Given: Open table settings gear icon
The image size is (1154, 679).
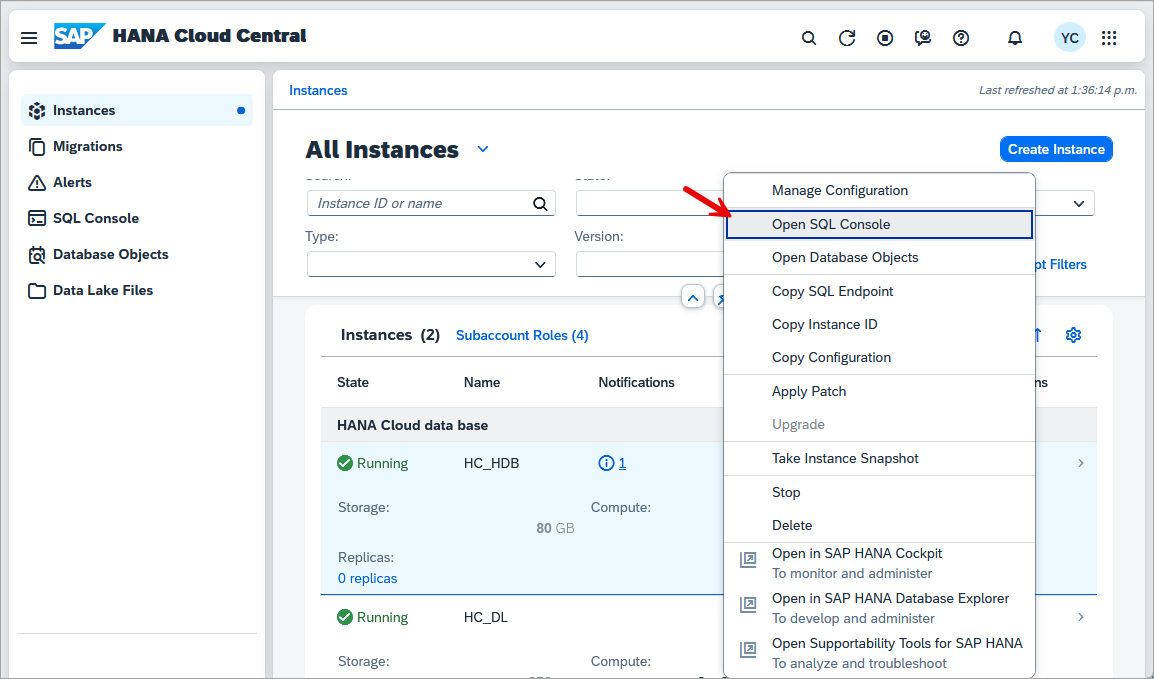Looking at the screenshot, I should (x=1073, y=335).
